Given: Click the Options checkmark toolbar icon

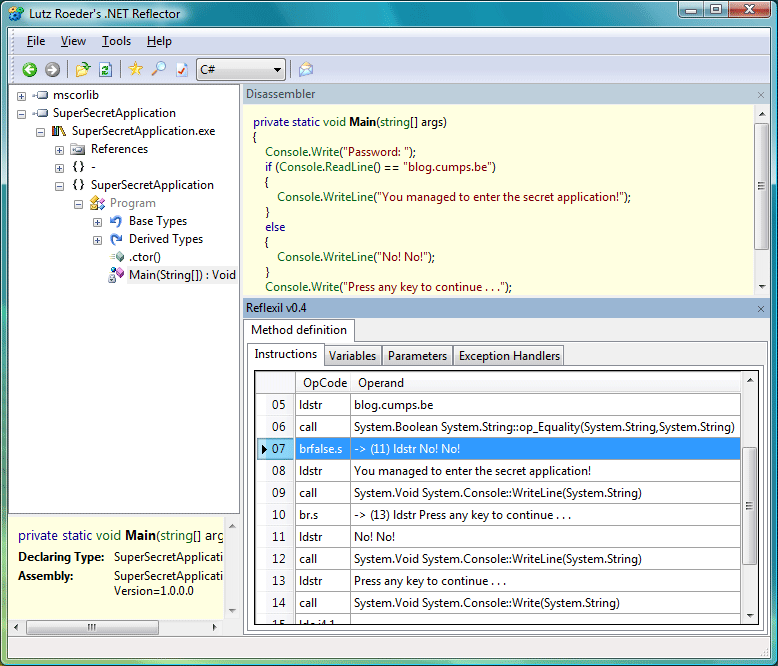Looking at the screenshot, I should pos(182,69).
